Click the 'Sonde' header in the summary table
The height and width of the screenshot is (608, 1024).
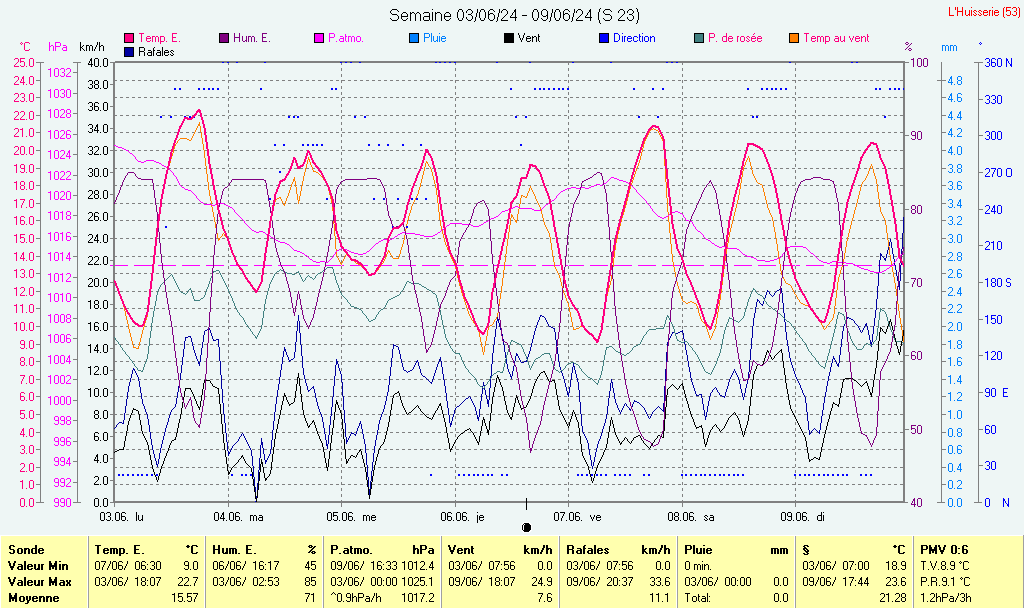click(x=26, y=550)
